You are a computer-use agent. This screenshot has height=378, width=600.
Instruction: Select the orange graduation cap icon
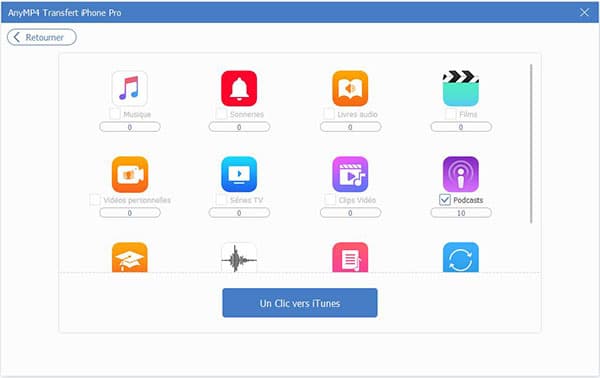[x=130, y=257]
